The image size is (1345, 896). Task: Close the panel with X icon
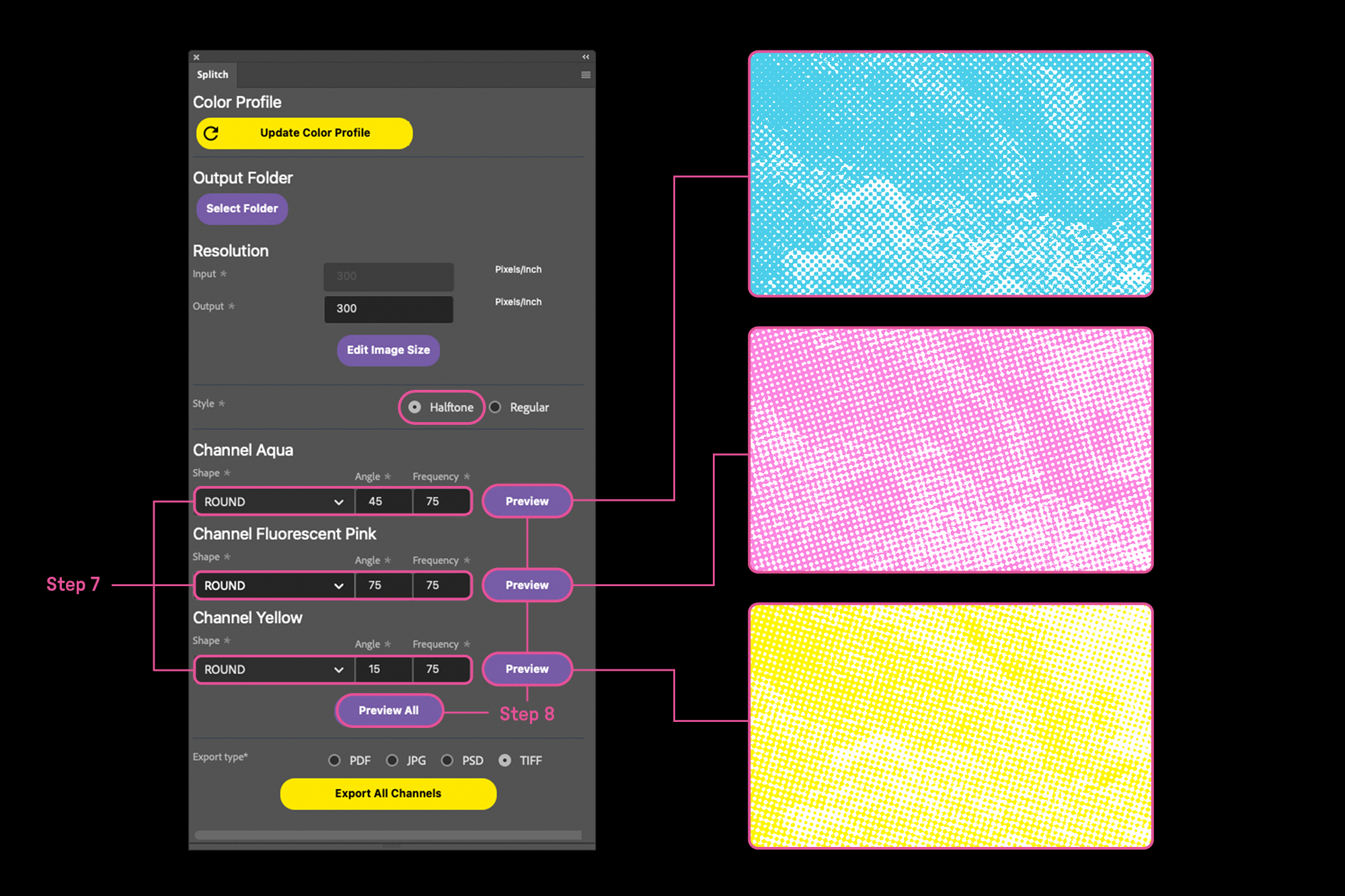(196, 57)
